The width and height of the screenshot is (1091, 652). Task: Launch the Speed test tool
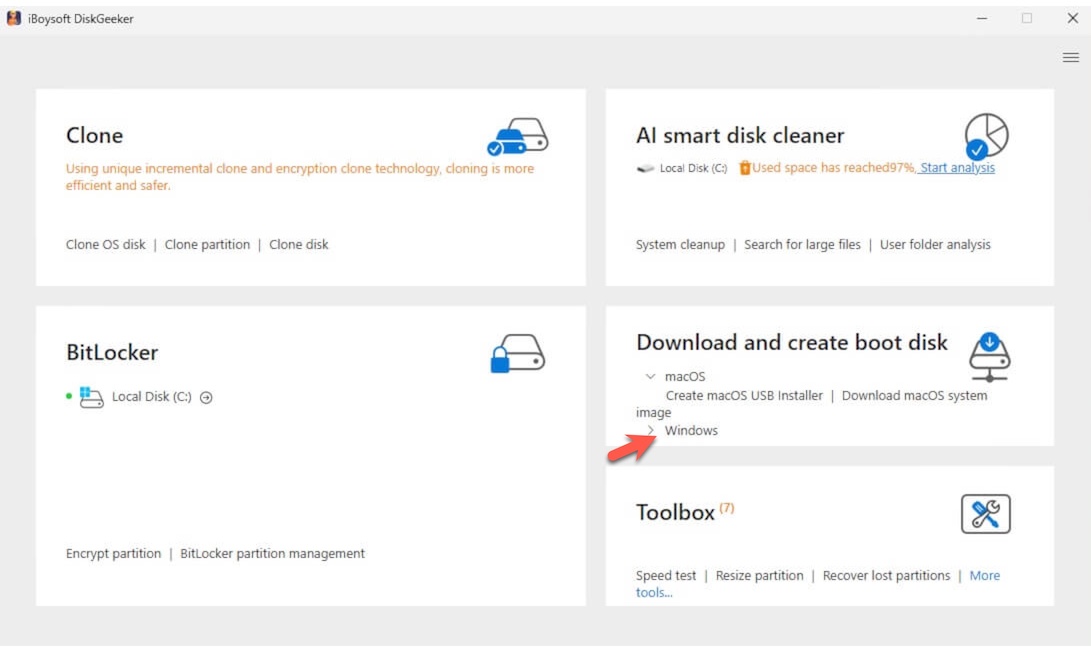666,576
